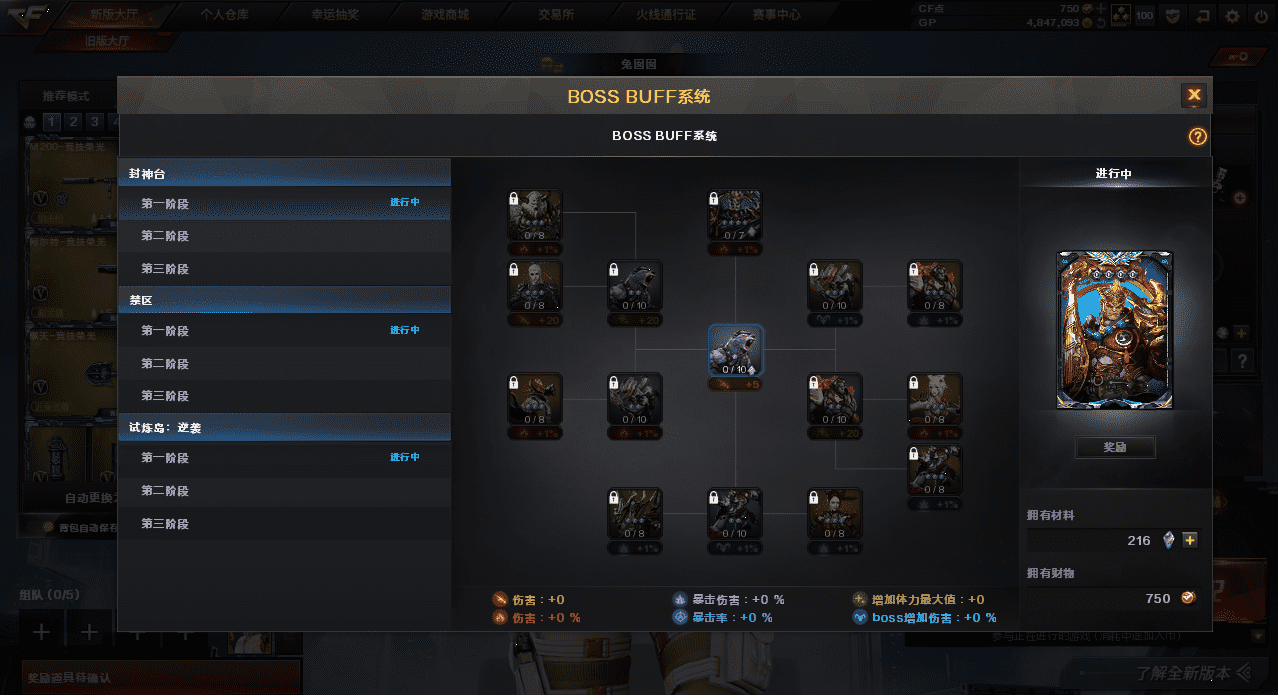1278x695 pixels.
Task: Select the white-haired woman node with +20 bonus
Action: tap(535, 287)
